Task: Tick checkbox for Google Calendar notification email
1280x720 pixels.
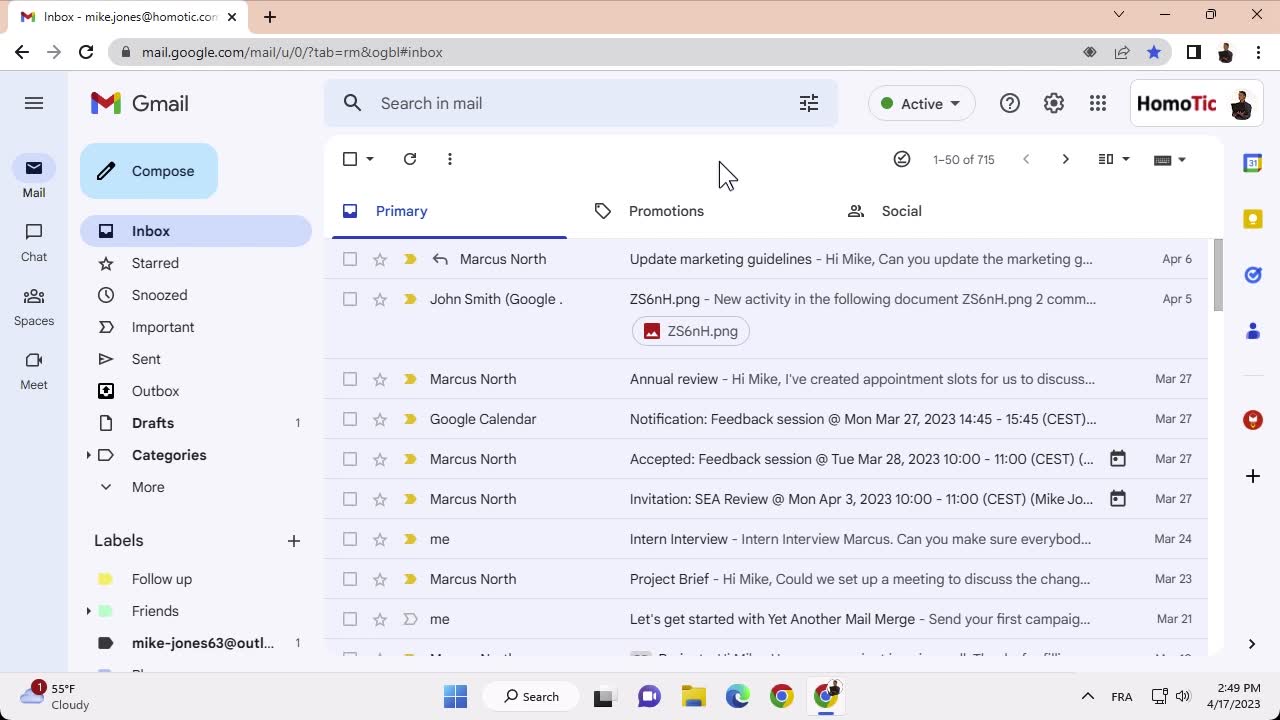Action: click(350, 419)
